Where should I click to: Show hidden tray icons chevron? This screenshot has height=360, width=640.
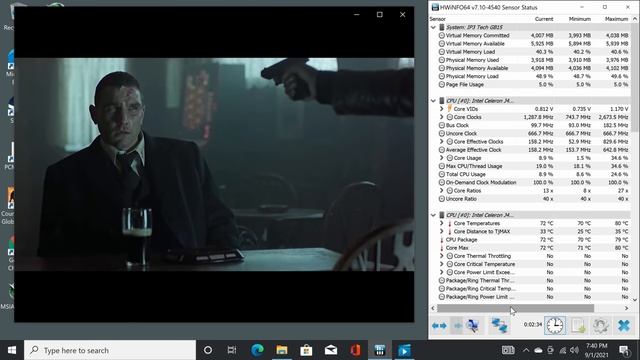526,350
